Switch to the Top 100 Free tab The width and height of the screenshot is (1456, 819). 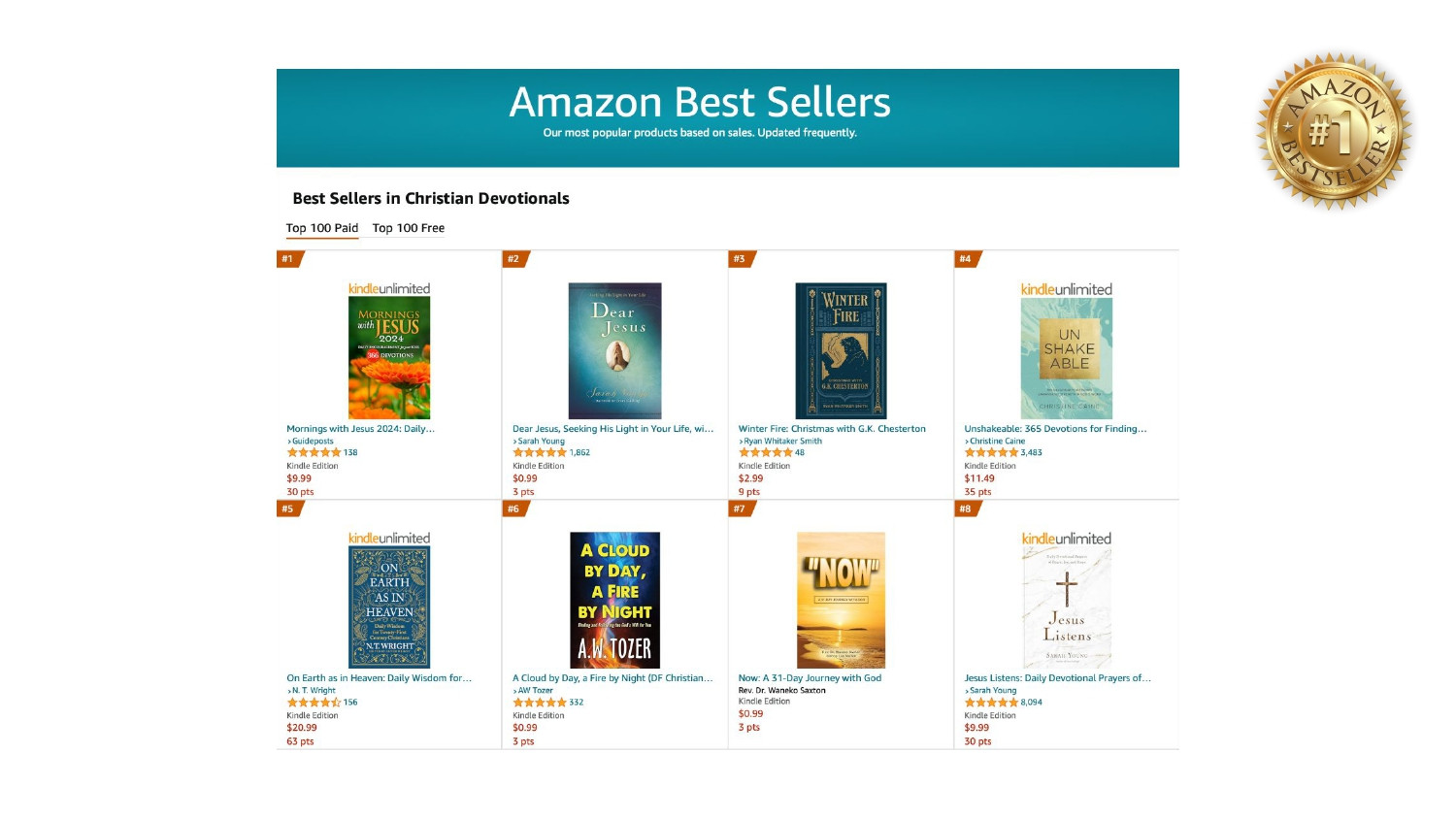coord(409,228)
